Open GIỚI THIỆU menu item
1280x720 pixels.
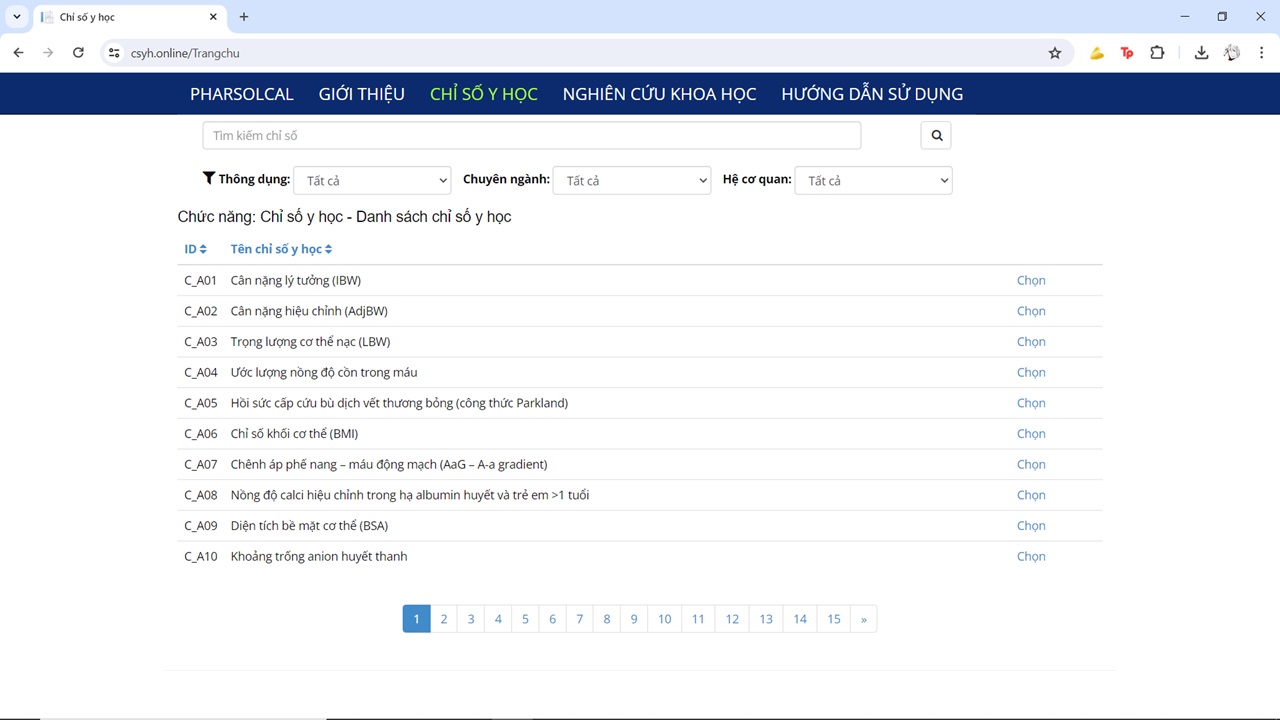click(362, 94)
